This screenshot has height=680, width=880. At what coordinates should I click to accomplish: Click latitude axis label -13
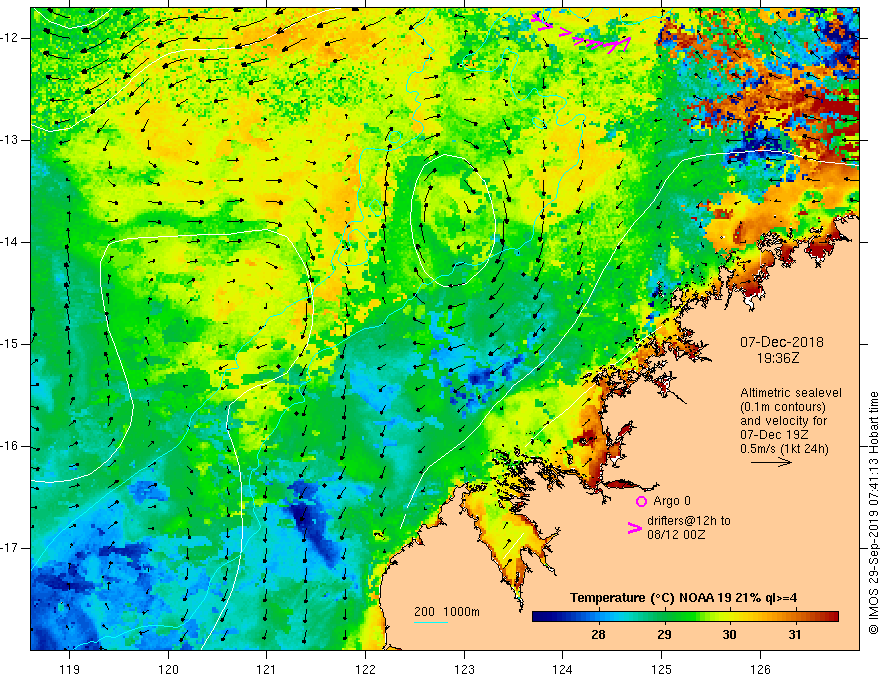click(x=10, y=140)
